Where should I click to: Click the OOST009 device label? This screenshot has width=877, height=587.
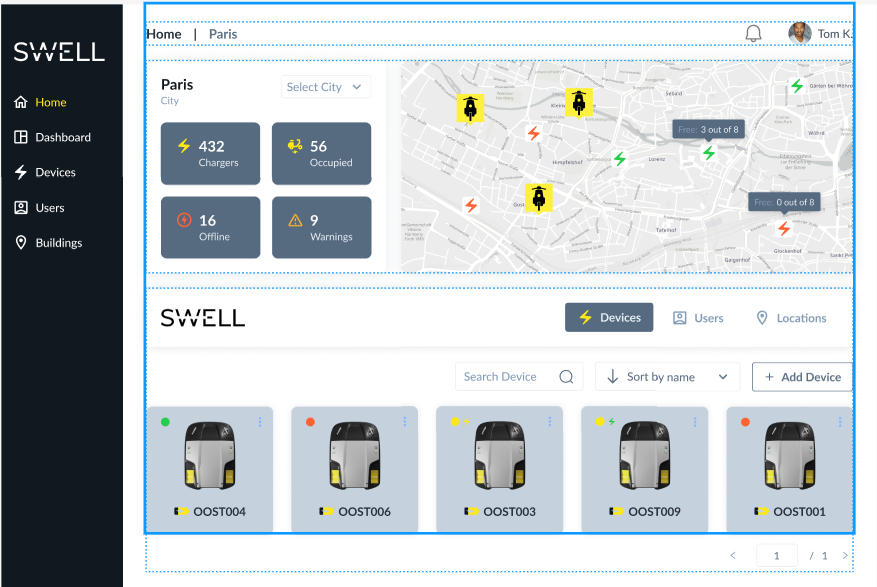pos(654,512)
